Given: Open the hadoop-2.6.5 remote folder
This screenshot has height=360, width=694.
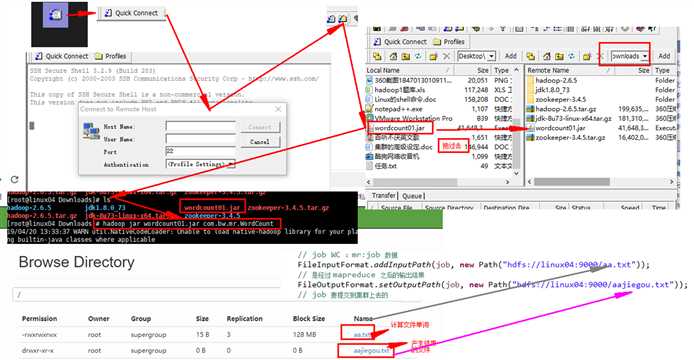Looking at the screenshot, I should pos(556,80).
